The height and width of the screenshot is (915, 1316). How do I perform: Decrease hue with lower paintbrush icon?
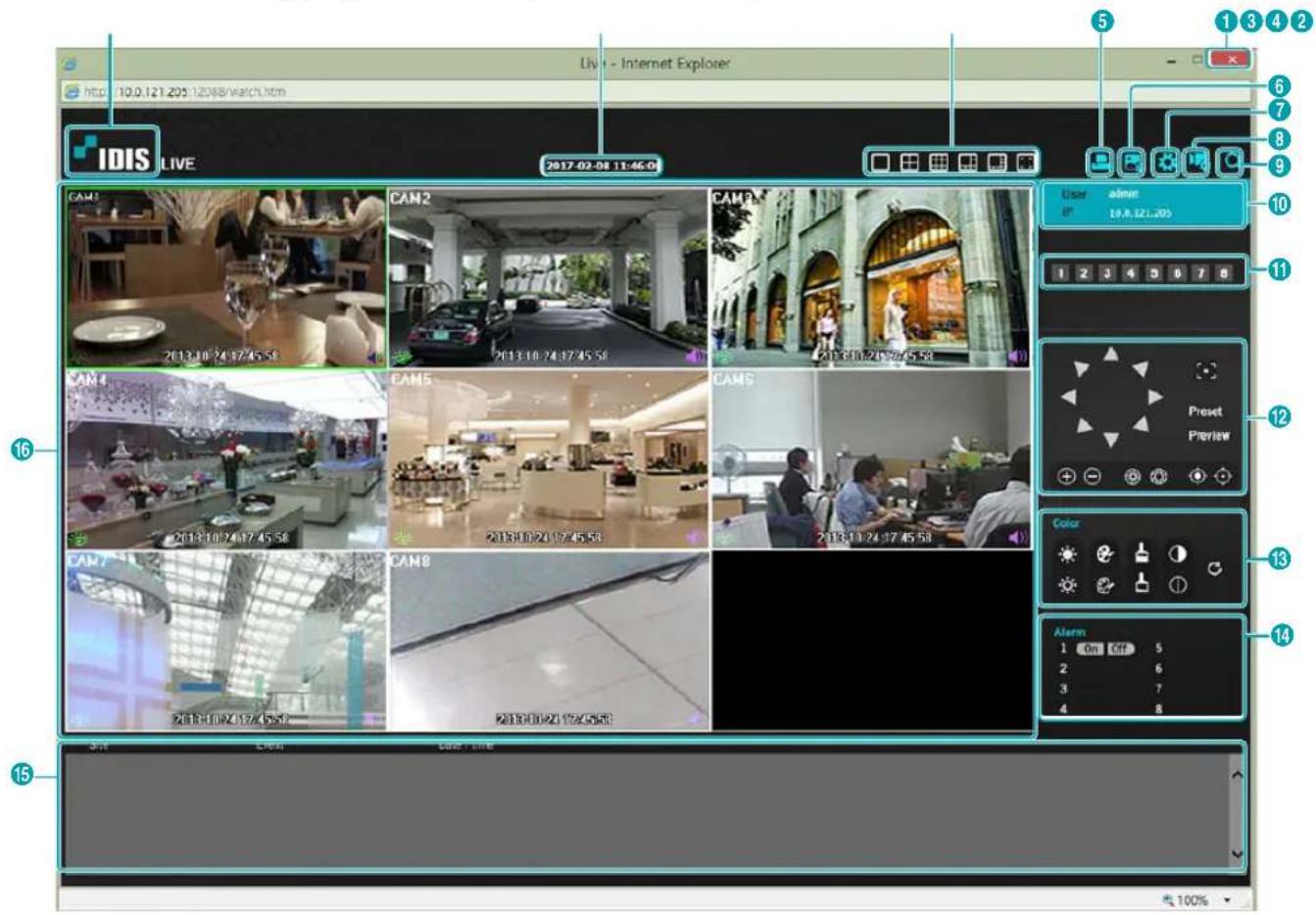(x=1141, y=586)
